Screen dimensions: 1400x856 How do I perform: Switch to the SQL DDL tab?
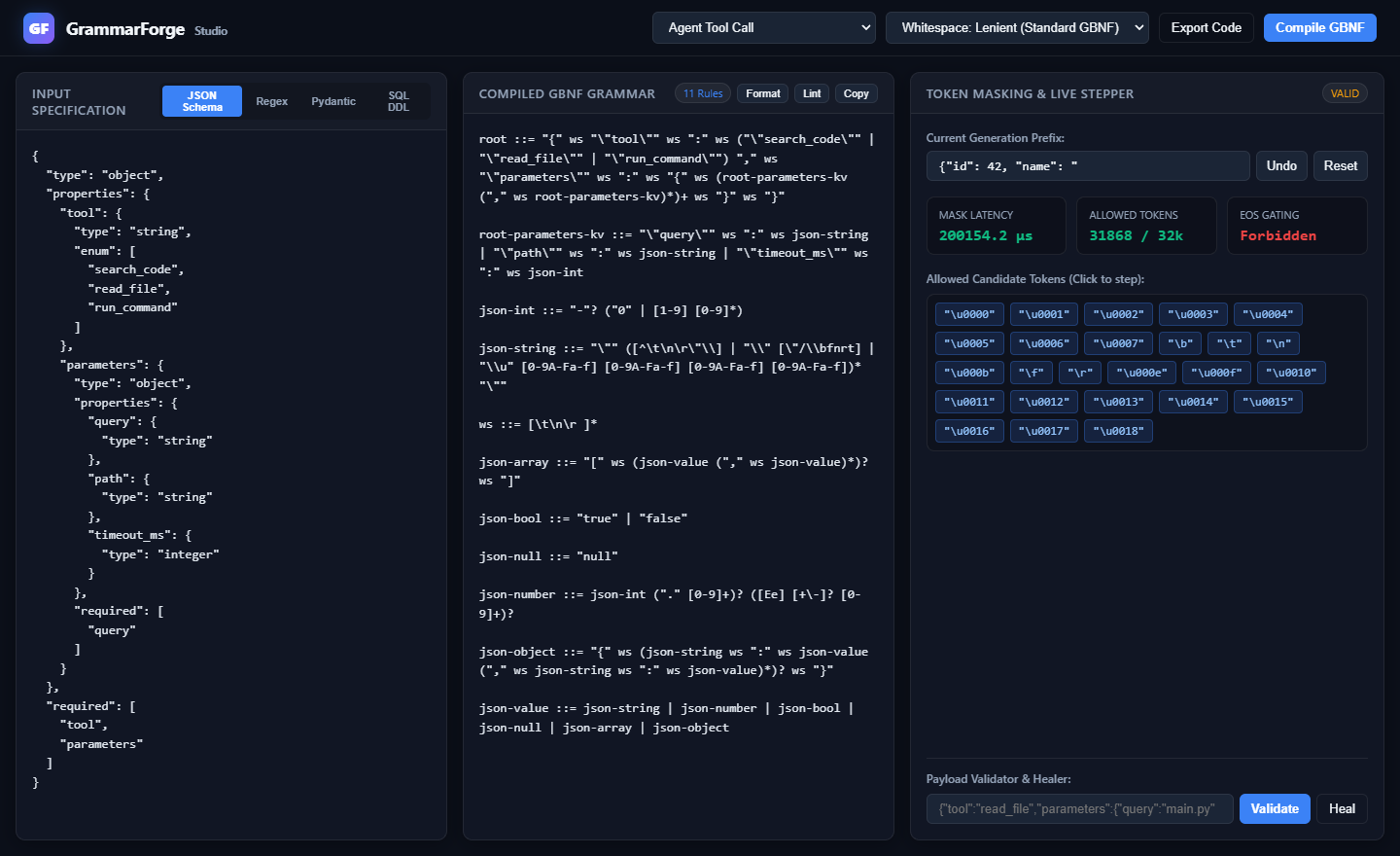pyautogui.click(x=399, y=101)
